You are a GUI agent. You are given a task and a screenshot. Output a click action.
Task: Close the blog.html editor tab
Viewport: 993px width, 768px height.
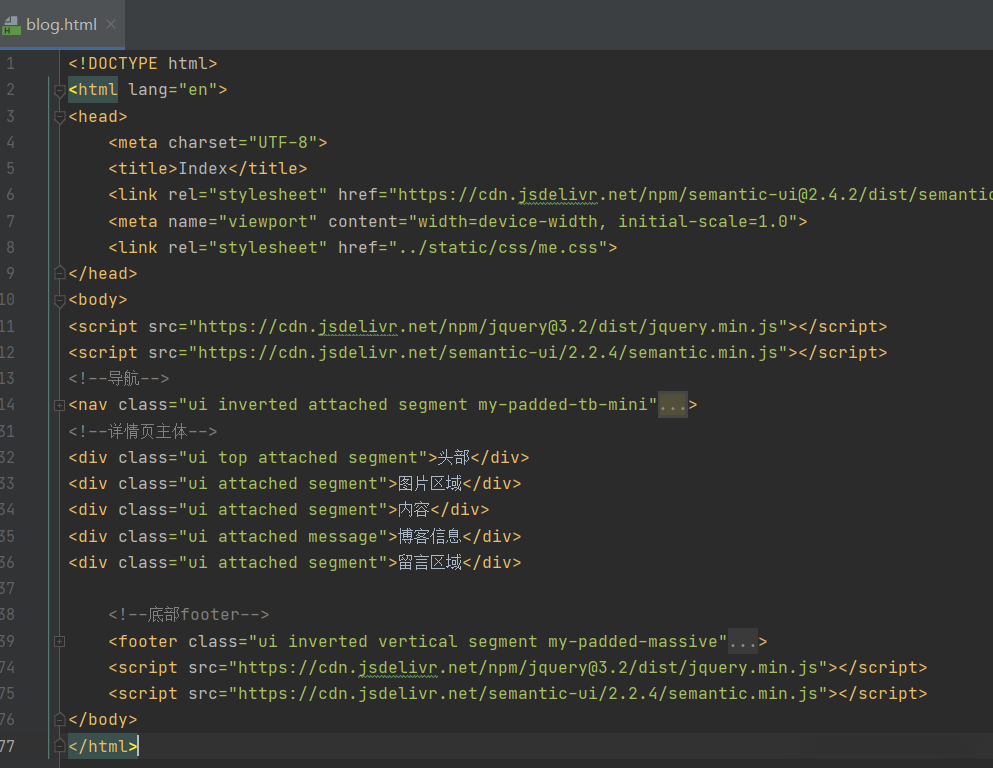pos(110,24)
